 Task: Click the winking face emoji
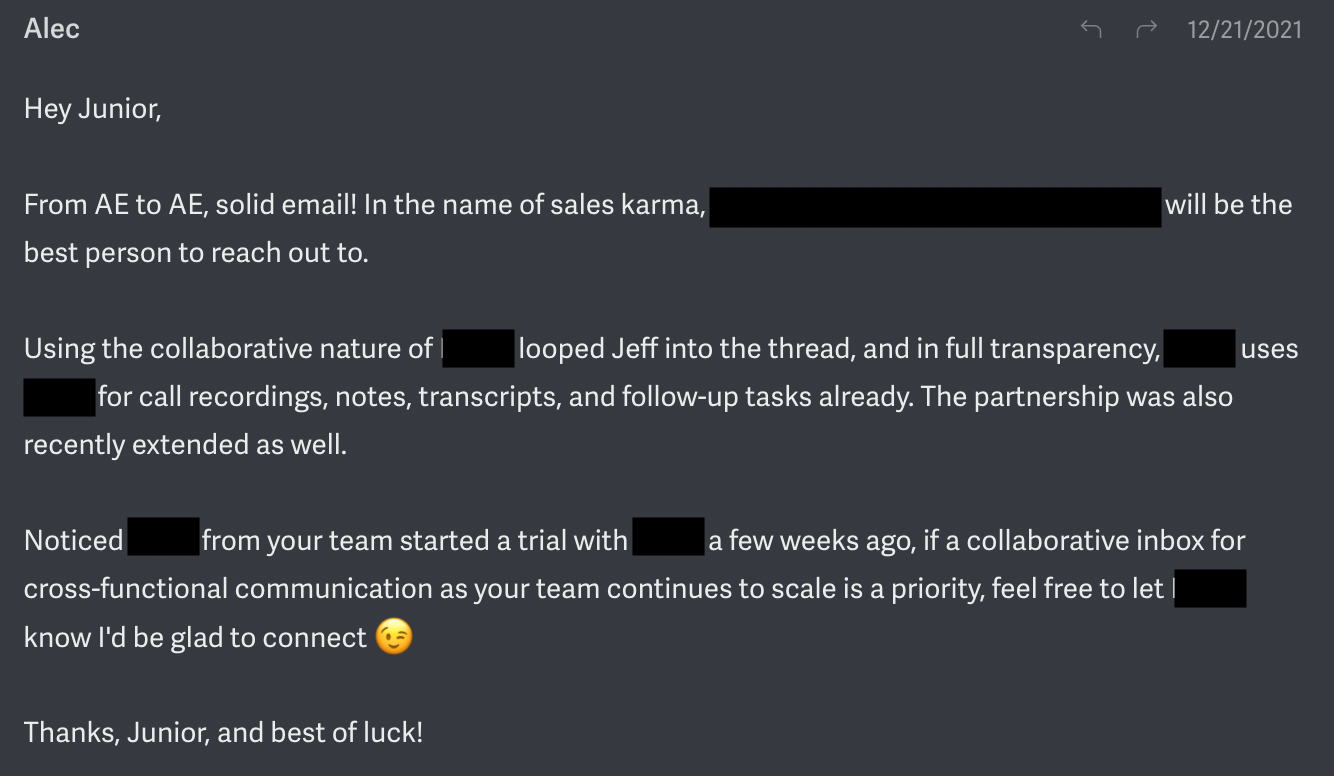pos(393,637)
